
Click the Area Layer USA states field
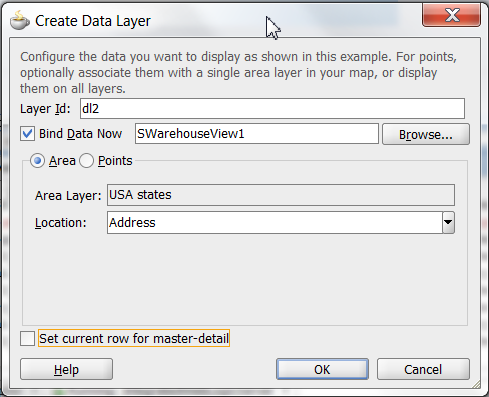(x=281, y=195)
